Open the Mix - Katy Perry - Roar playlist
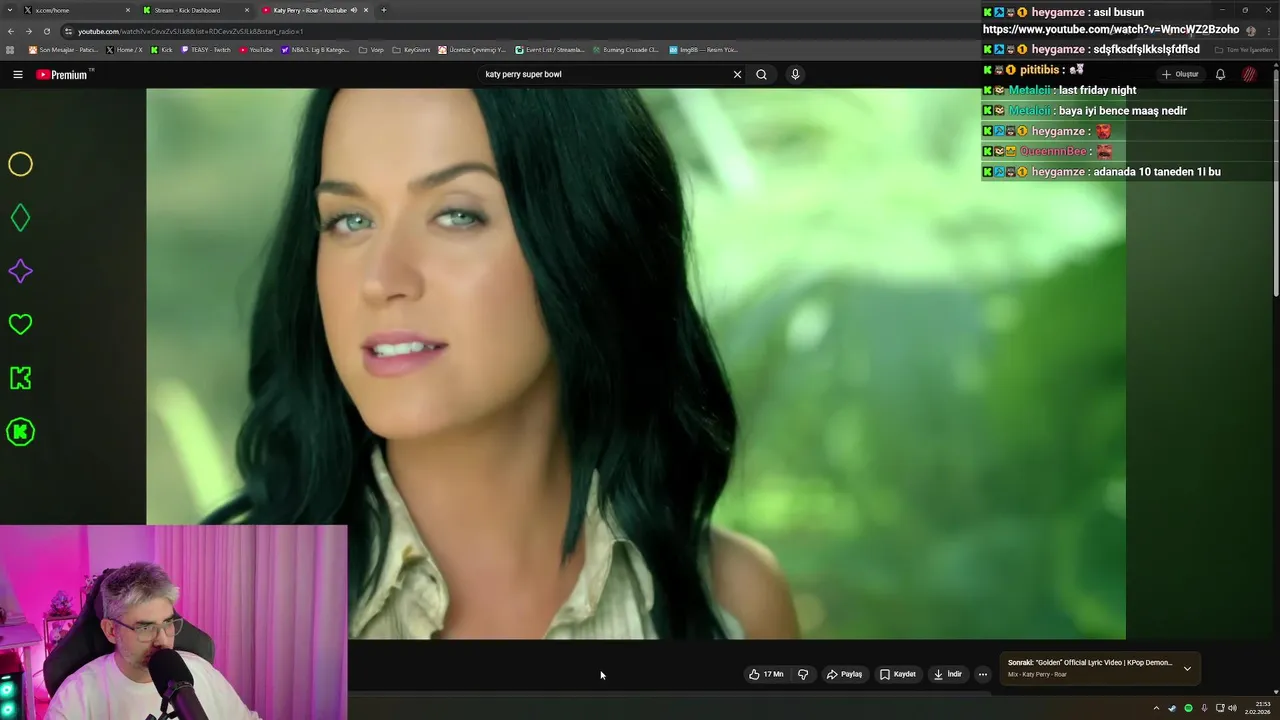Image resolution: width=1280 pixels, height=720 pixels. pyautogui.click(x=1037, y=674)
